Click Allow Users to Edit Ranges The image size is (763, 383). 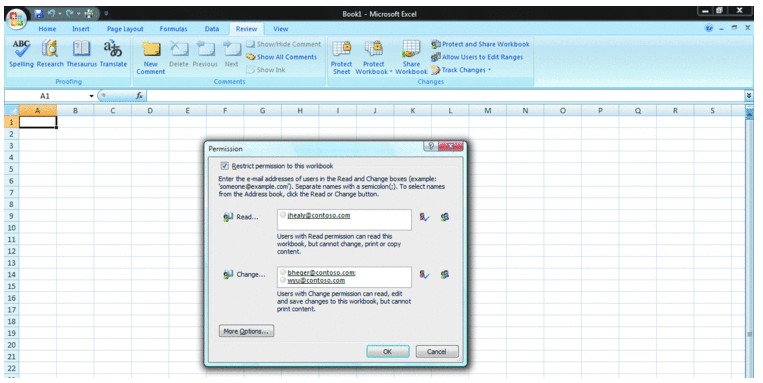[477, 57]
